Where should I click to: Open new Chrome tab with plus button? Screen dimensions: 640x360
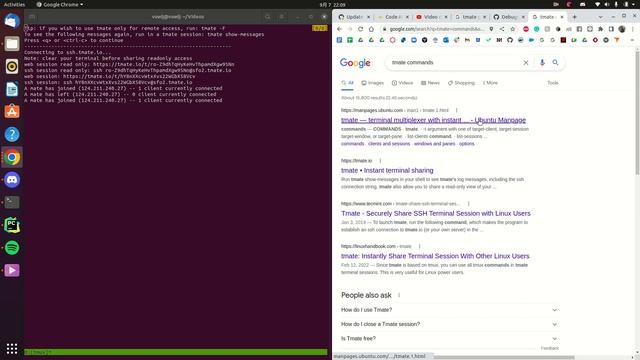tap(574, 17)
